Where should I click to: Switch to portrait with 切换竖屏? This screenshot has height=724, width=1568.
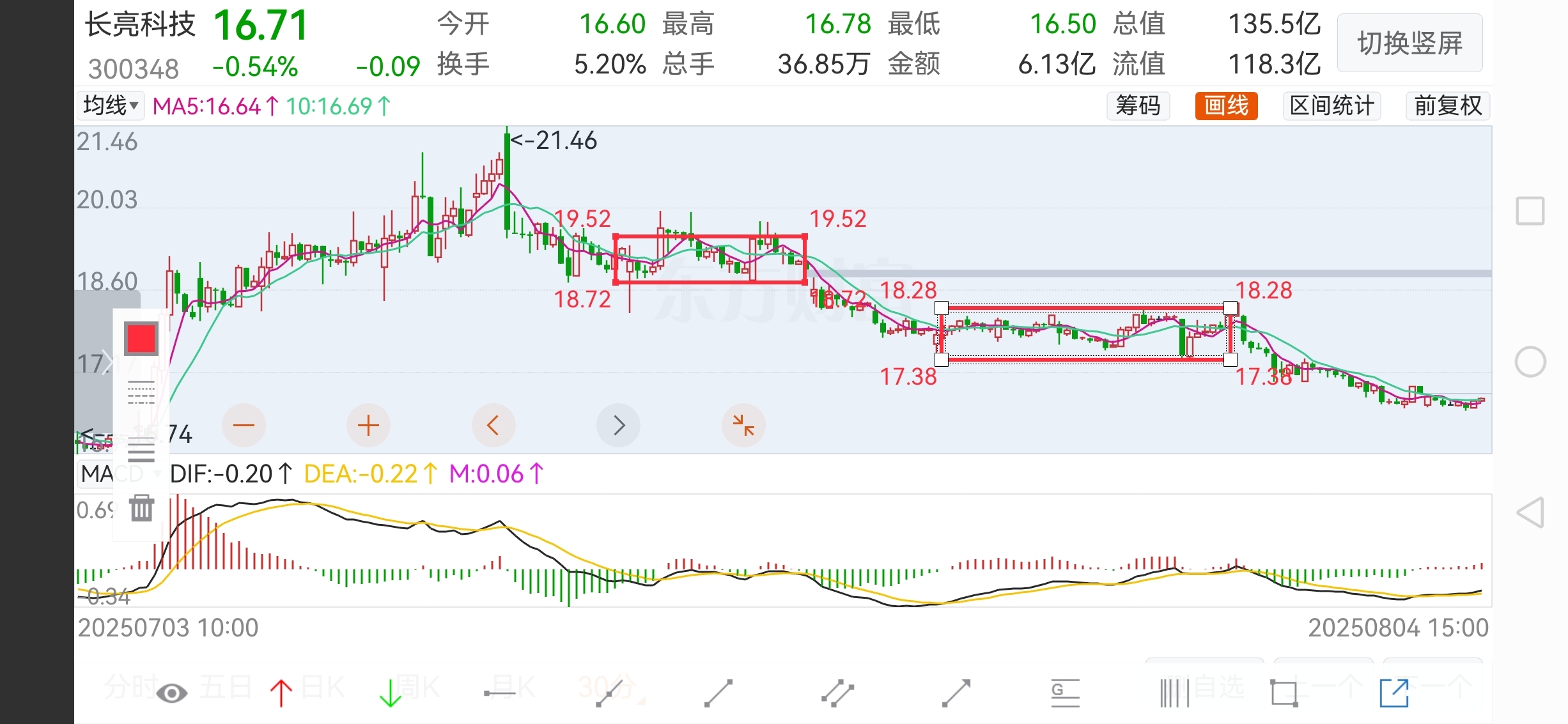(x=1409, y=43)
